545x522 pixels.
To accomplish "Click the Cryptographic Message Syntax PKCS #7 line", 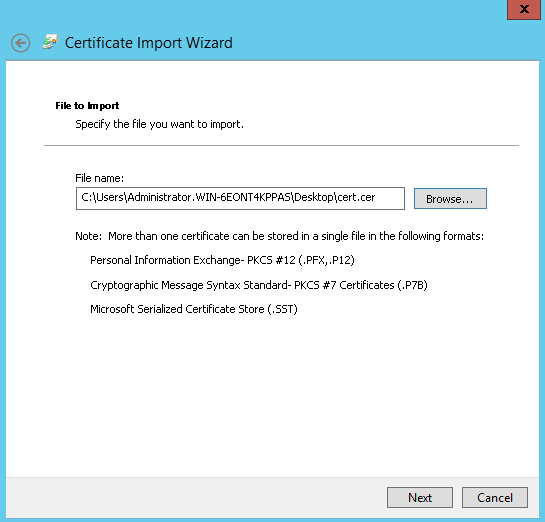I will pyautogui.click(x=259, y=285).
